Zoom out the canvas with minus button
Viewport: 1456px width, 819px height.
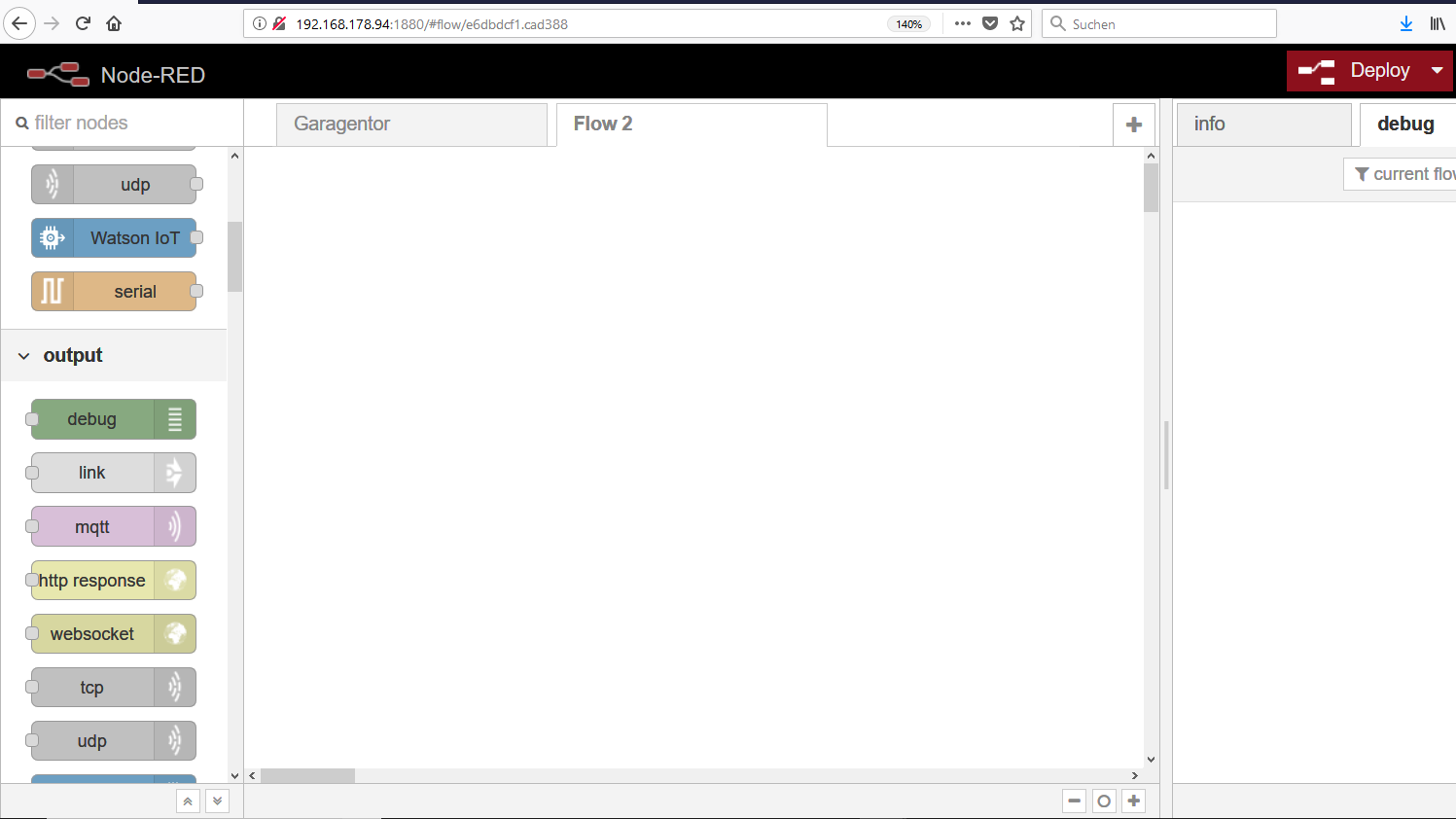[x=1074, y=801]
